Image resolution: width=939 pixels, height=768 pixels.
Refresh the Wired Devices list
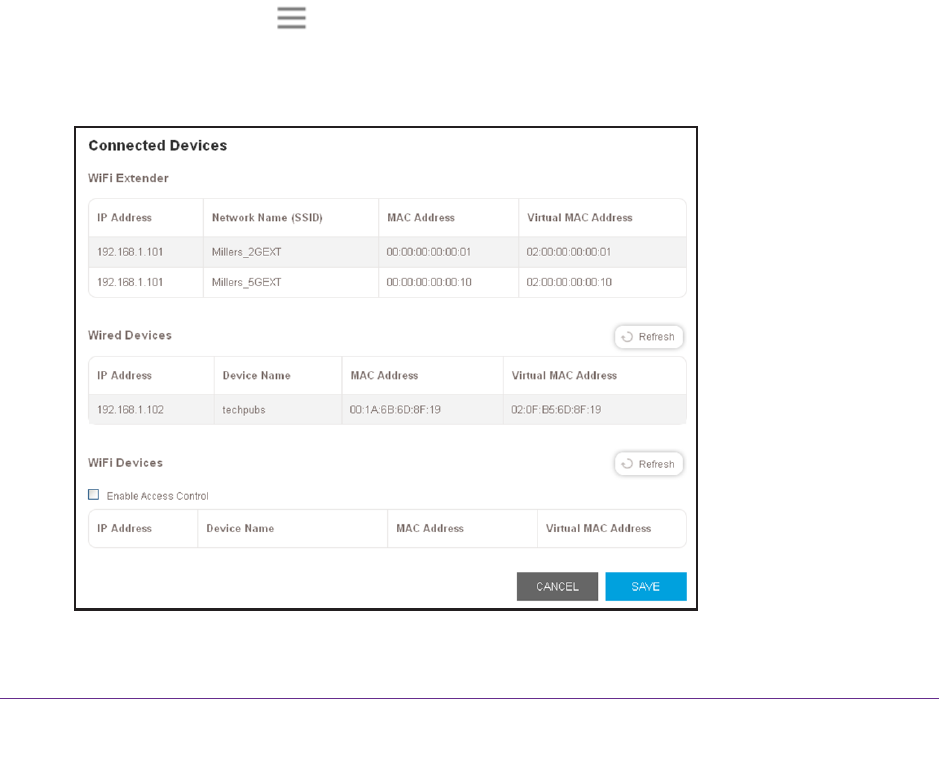649,337
